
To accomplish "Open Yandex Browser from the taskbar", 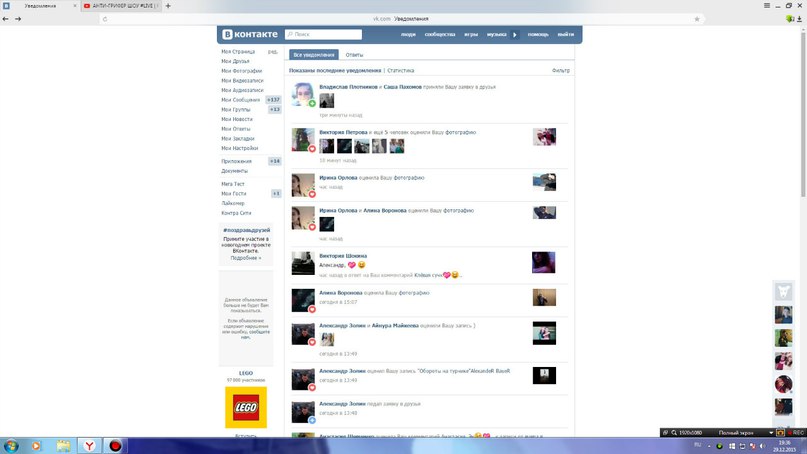I will [90, 446].
